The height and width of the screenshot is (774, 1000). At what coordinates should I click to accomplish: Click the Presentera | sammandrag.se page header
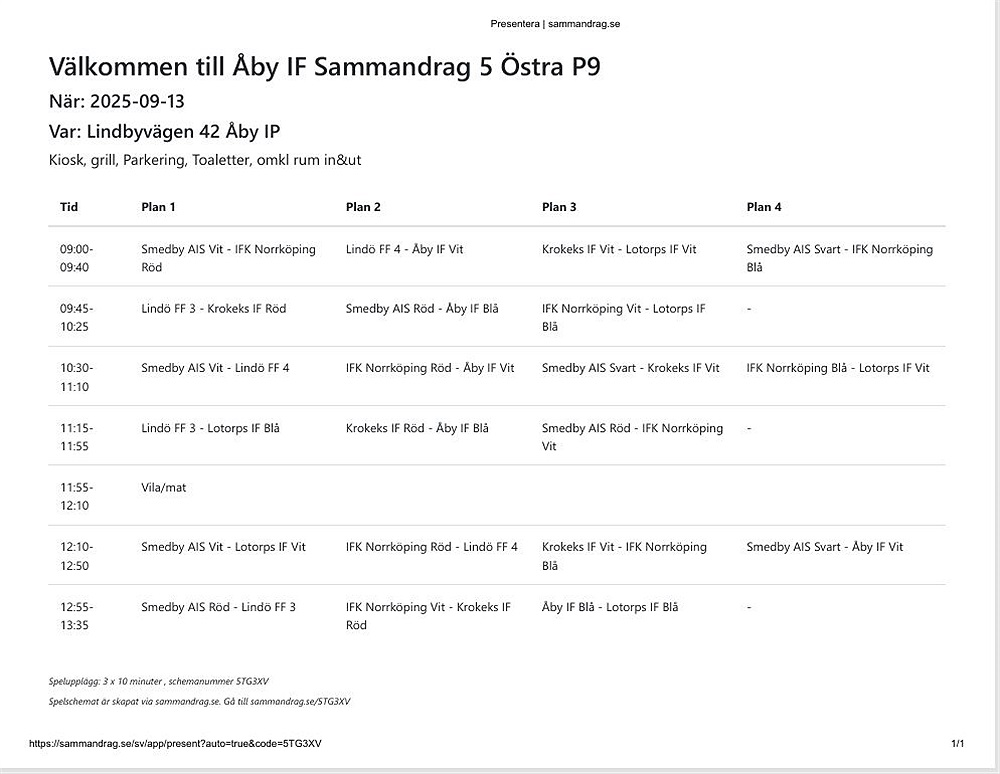coord(555,24)
